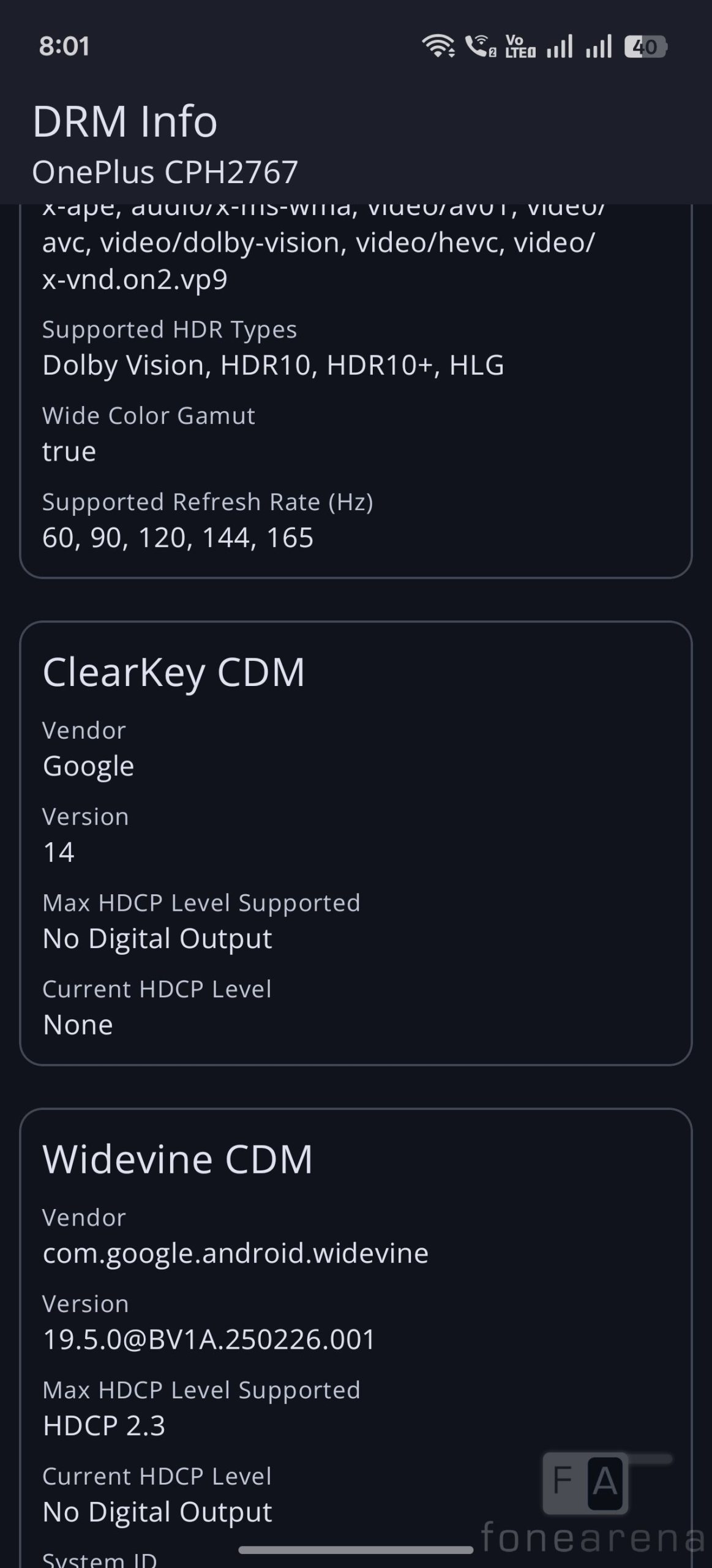712x1568 pixels.
Task: Tap the FA watermark logo
Action: click(585, 1483)
